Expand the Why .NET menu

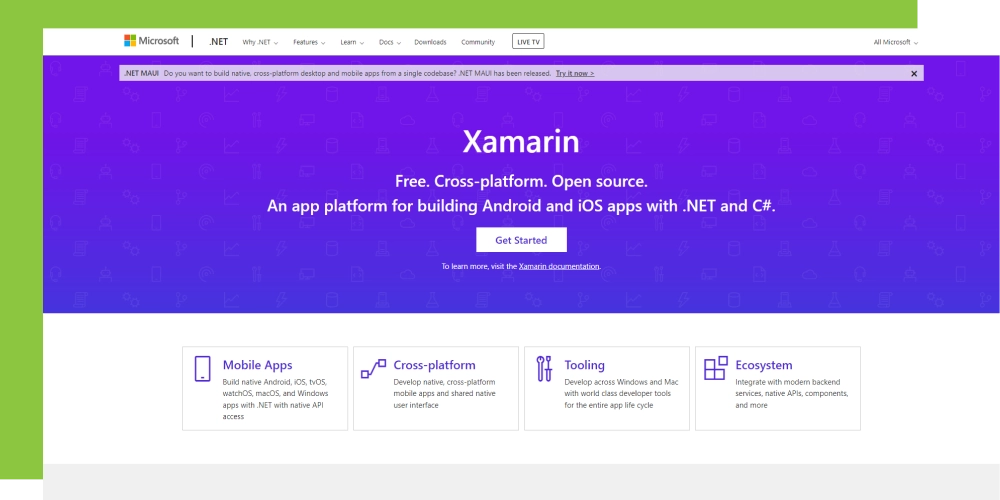[260, 42]
